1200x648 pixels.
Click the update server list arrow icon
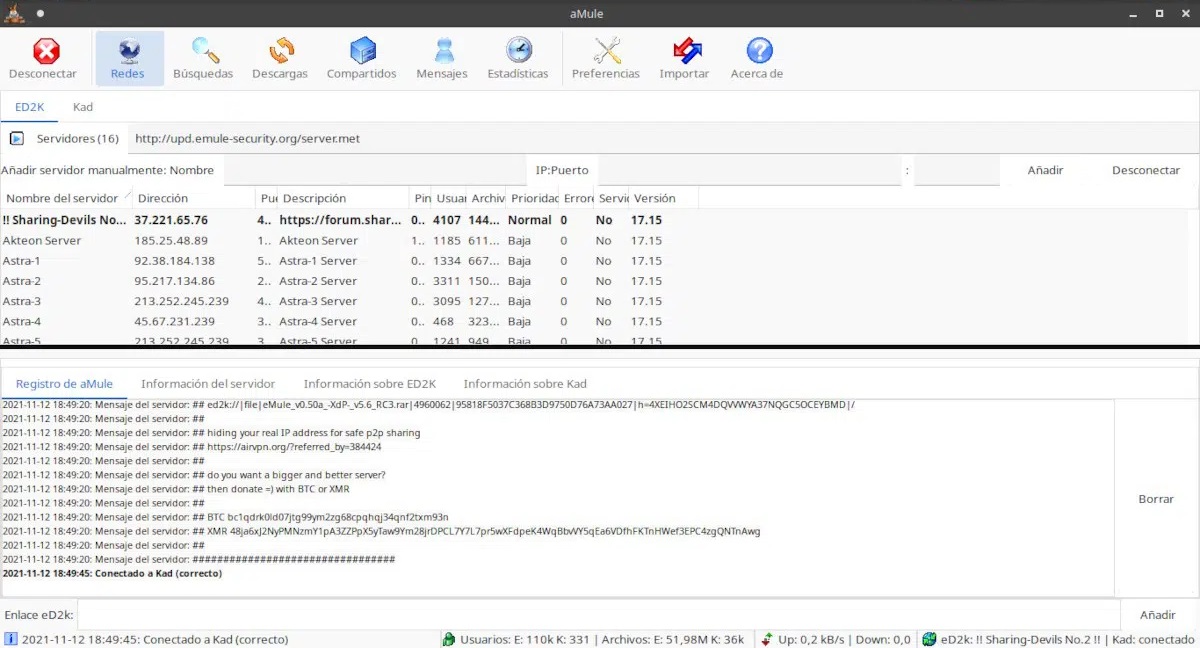17,138
